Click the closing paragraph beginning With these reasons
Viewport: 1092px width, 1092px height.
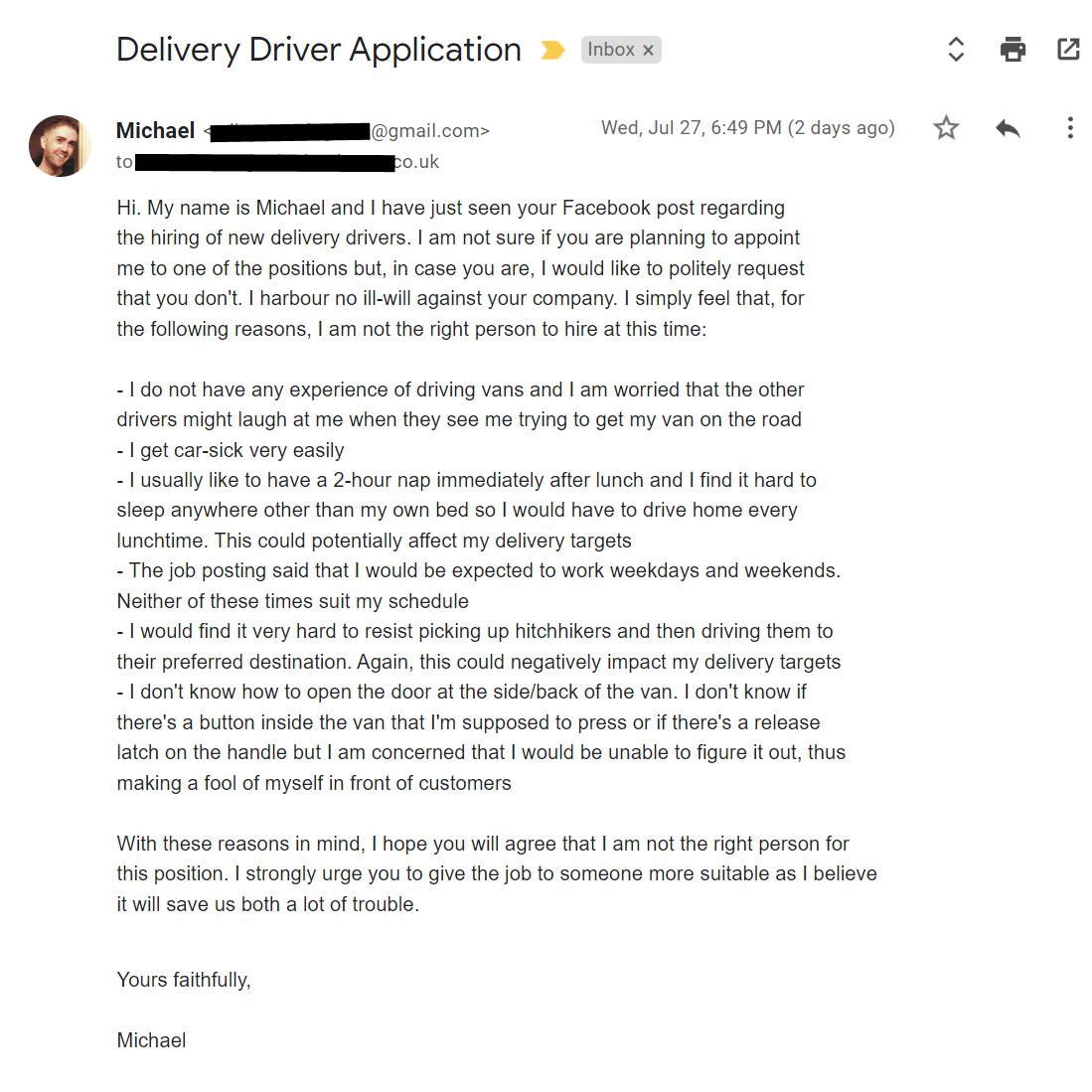(496, 873)
